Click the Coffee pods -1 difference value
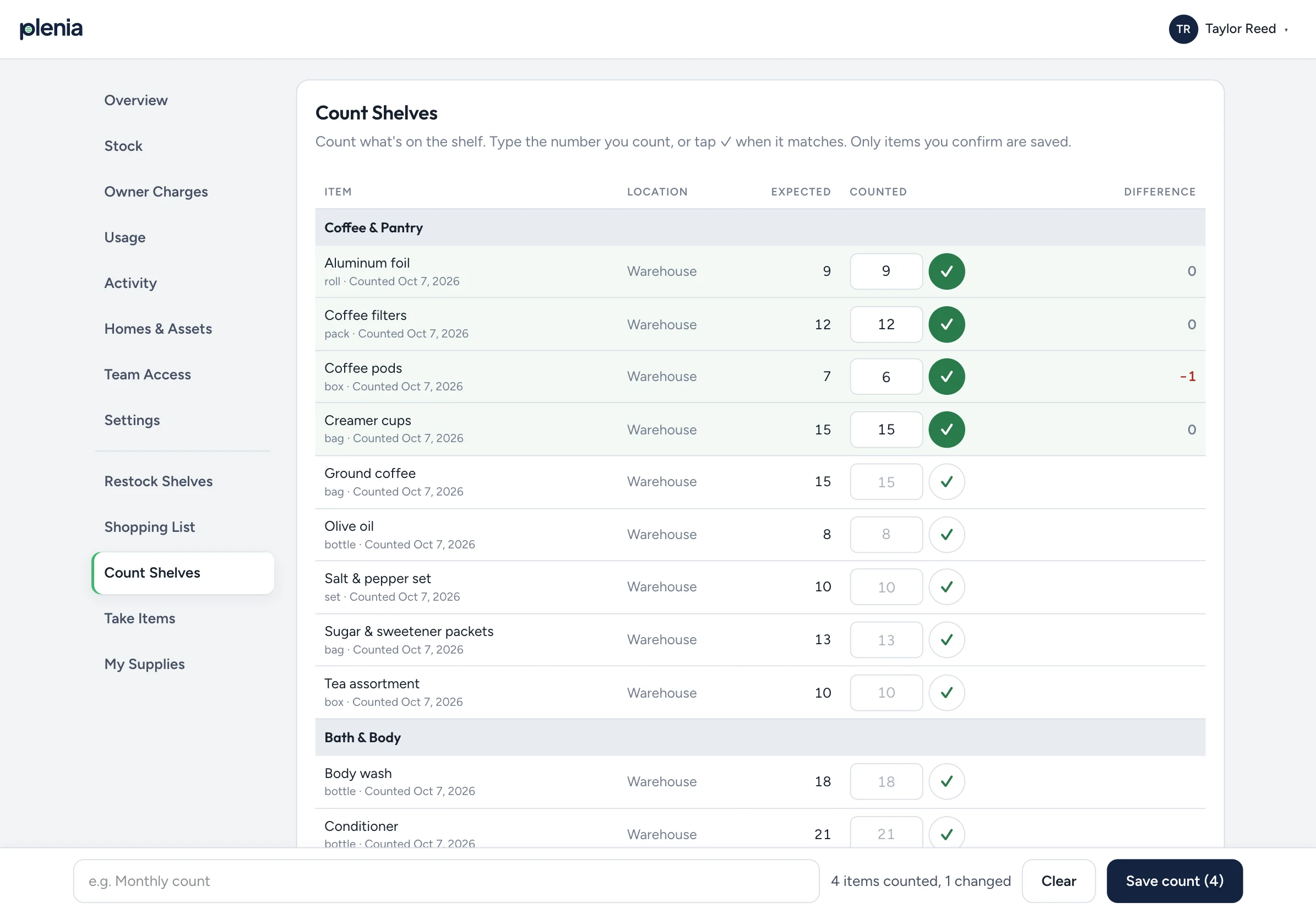Viewport: 1316px width, 914px height. 1187,376
